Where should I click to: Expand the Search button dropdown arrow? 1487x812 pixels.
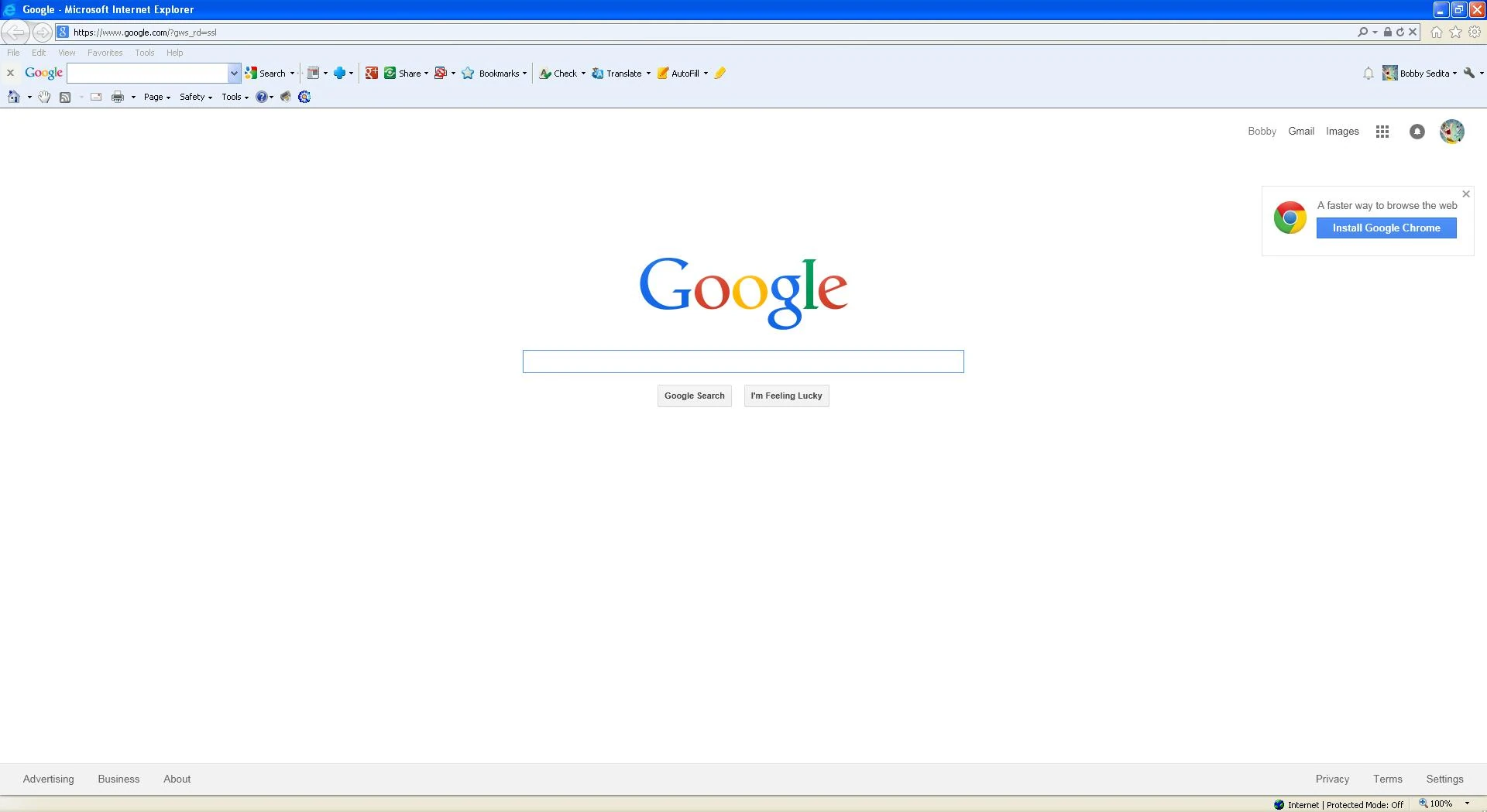[292, 74]
